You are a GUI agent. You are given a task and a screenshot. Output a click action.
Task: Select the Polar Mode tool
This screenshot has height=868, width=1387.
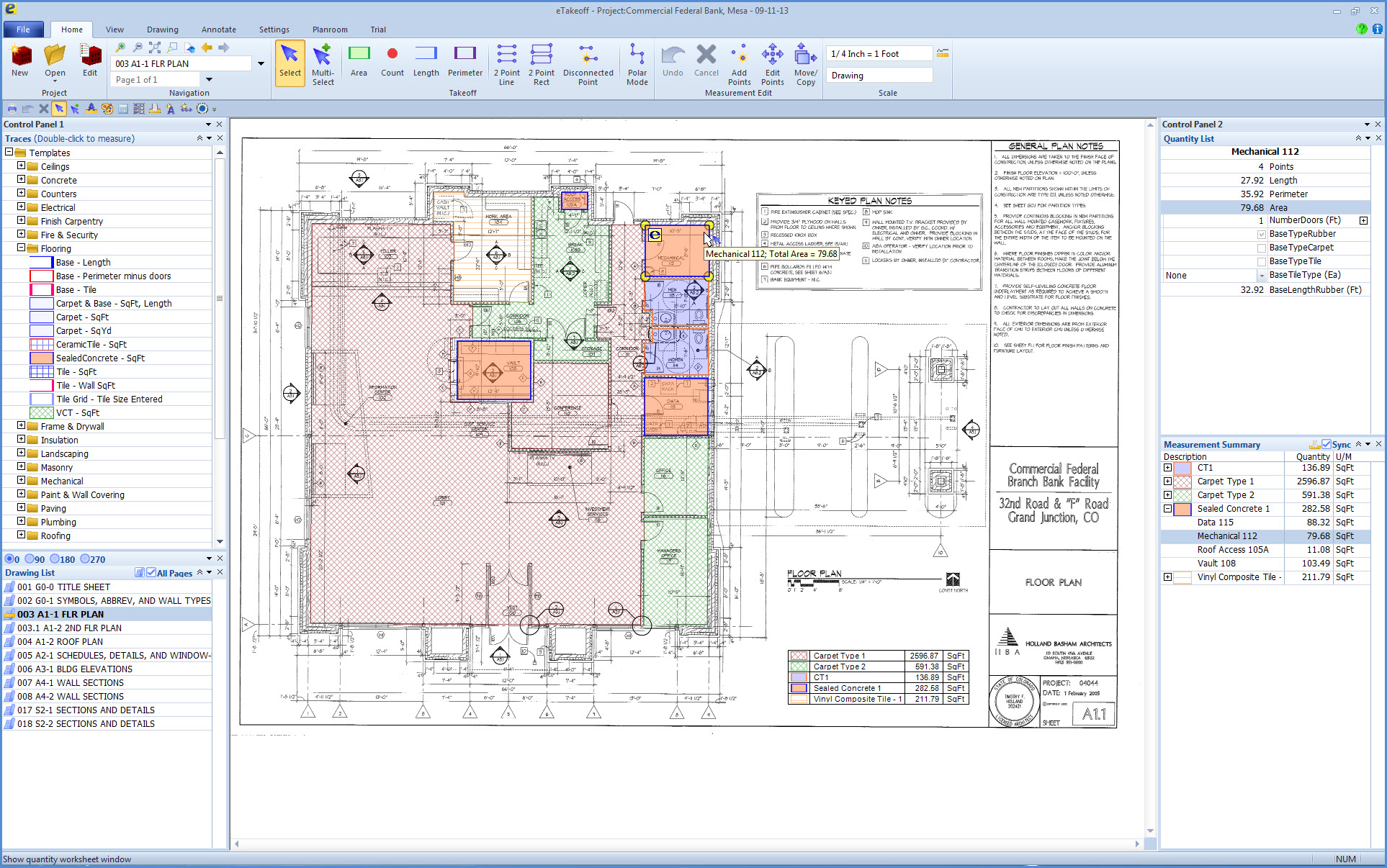pyautogui.click(x=638, y=63)
